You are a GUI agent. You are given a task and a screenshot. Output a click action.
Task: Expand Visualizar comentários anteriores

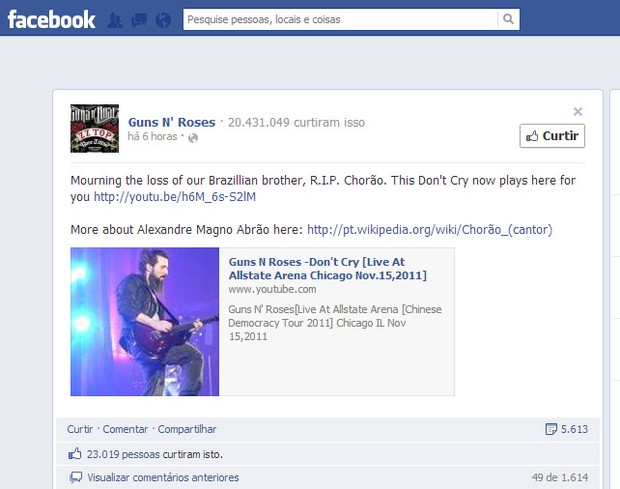(x=163, y=478)
